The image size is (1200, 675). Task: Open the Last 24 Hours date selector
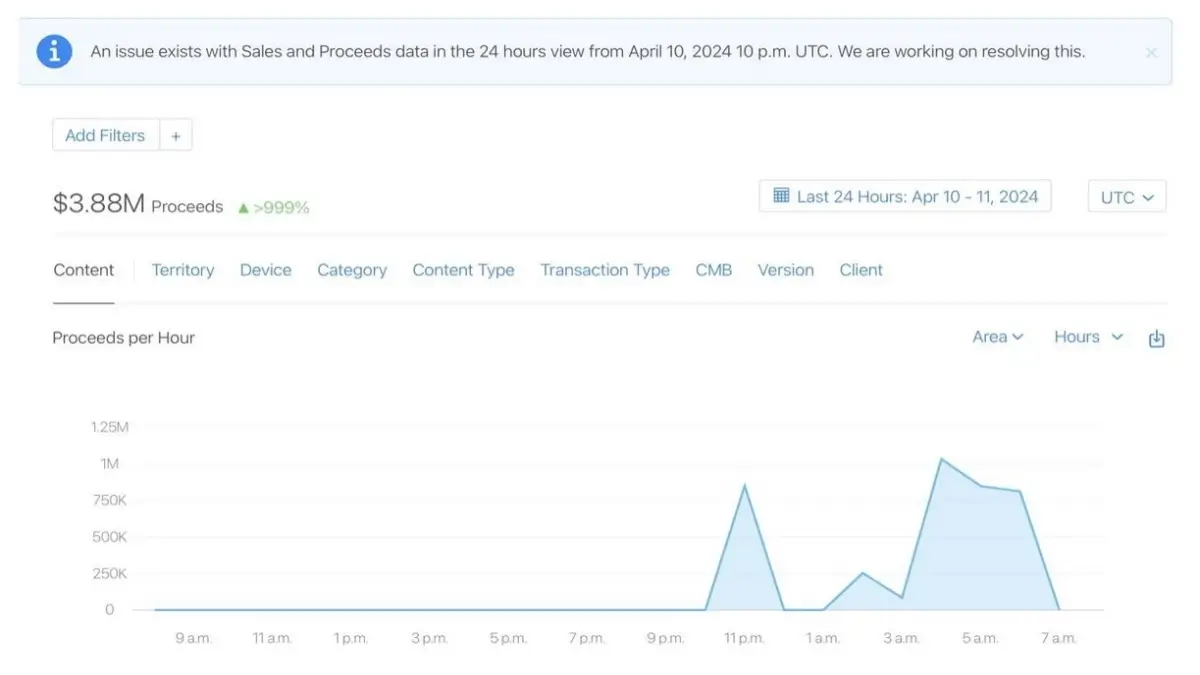pyautogui.click(x=903, y=196)
